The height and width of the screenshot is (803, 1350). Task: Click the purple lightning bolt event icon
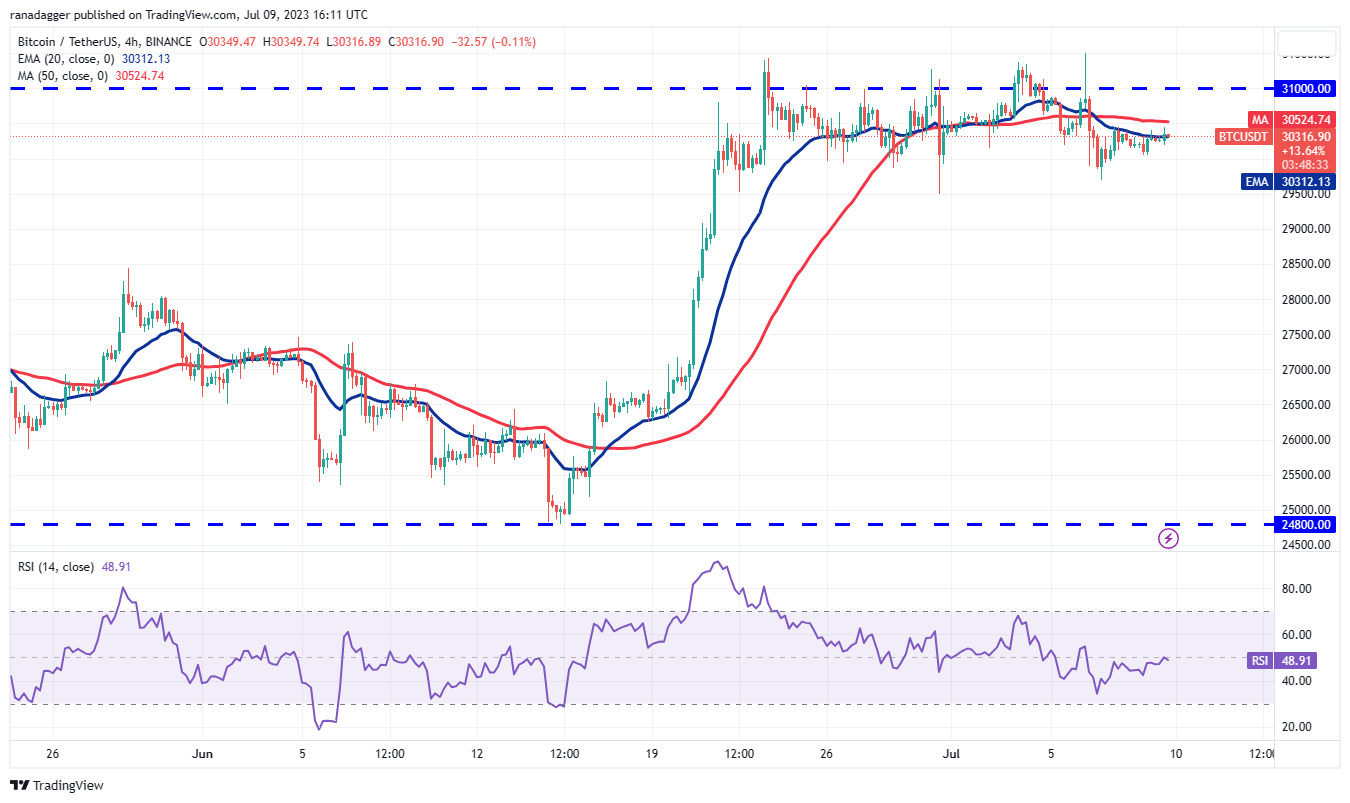coord(1168,539)
